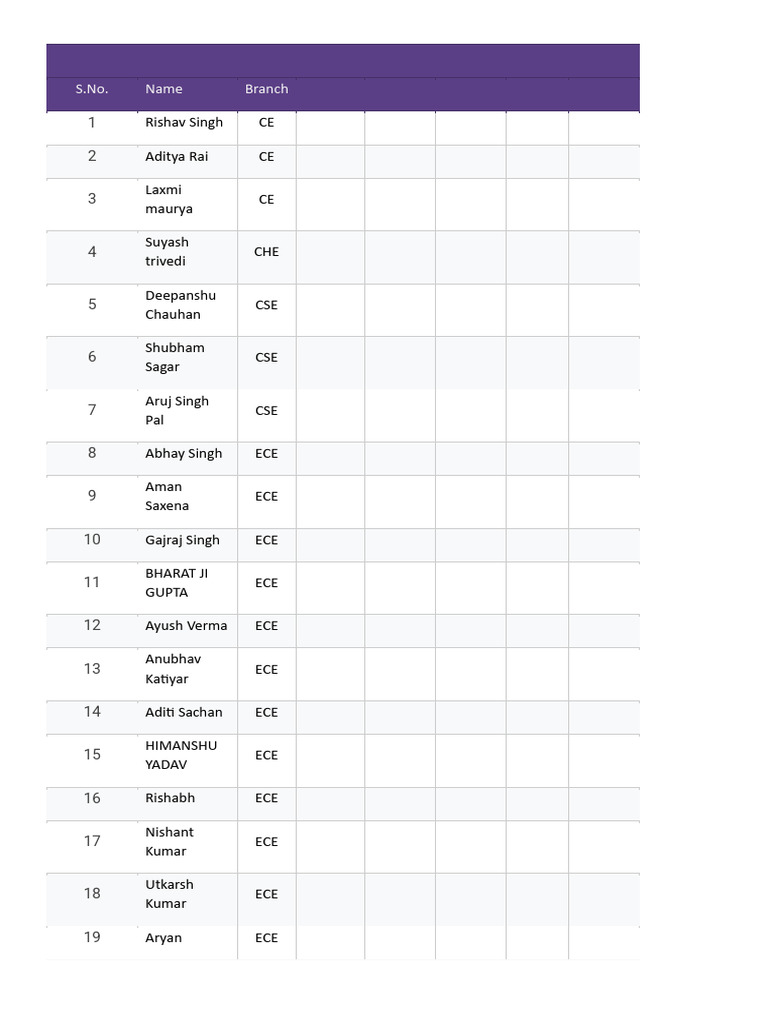Click the Name column header

(164, 89)
